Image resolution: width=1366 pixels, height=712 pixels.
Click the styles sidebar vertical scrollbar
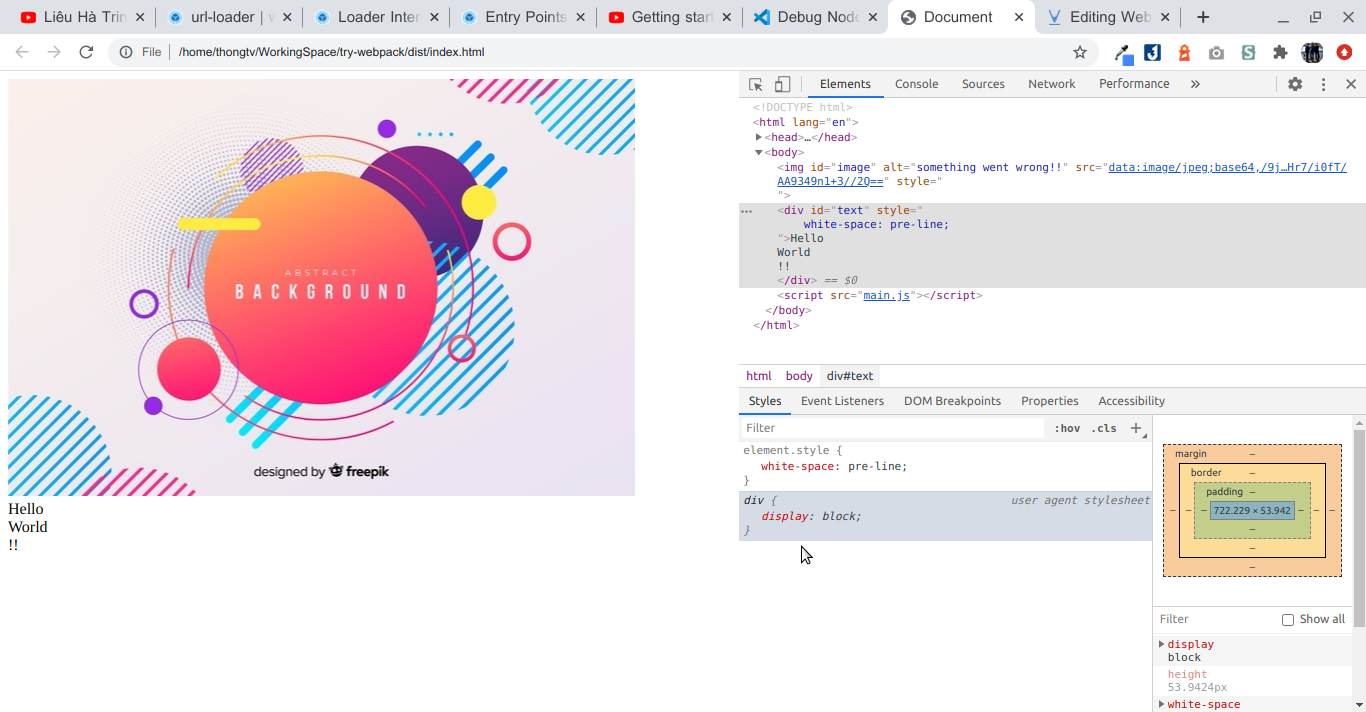(x=1359, y=527)
